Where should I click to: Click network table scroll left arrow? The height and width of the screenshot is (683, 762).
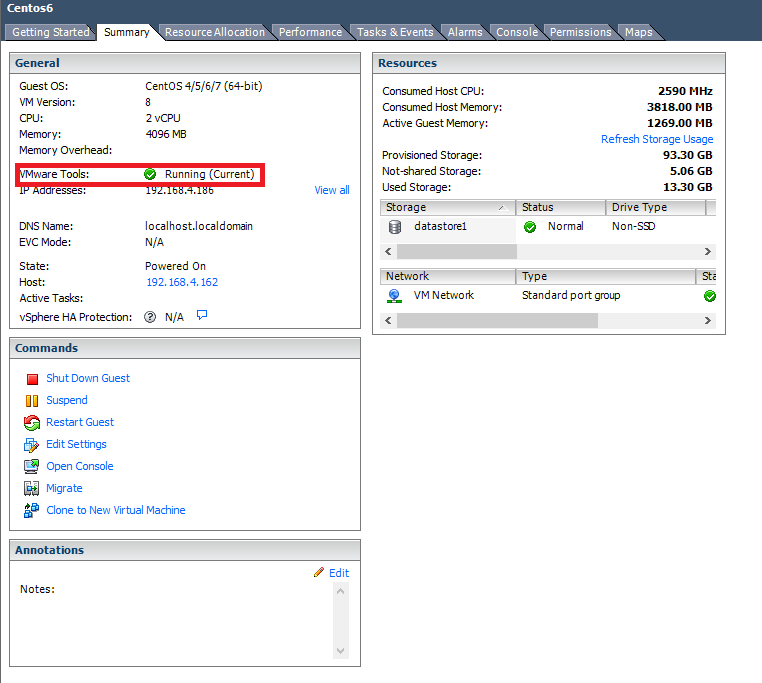(x=388, y=320)
